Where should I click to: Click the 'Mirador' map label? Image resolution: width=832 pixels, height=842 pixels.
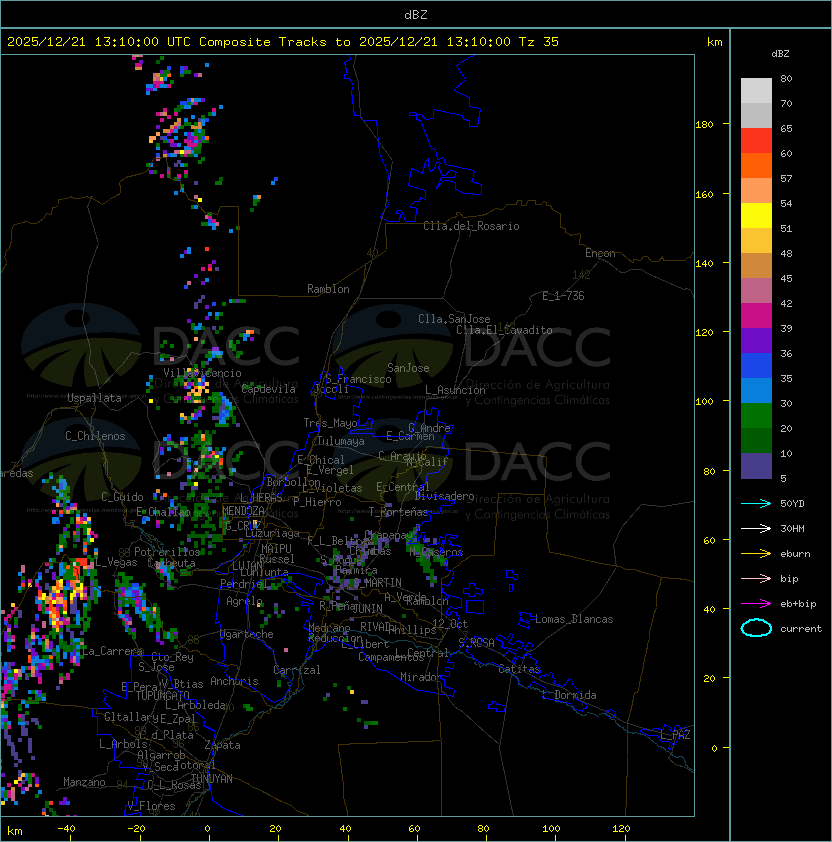click(421, 677)
